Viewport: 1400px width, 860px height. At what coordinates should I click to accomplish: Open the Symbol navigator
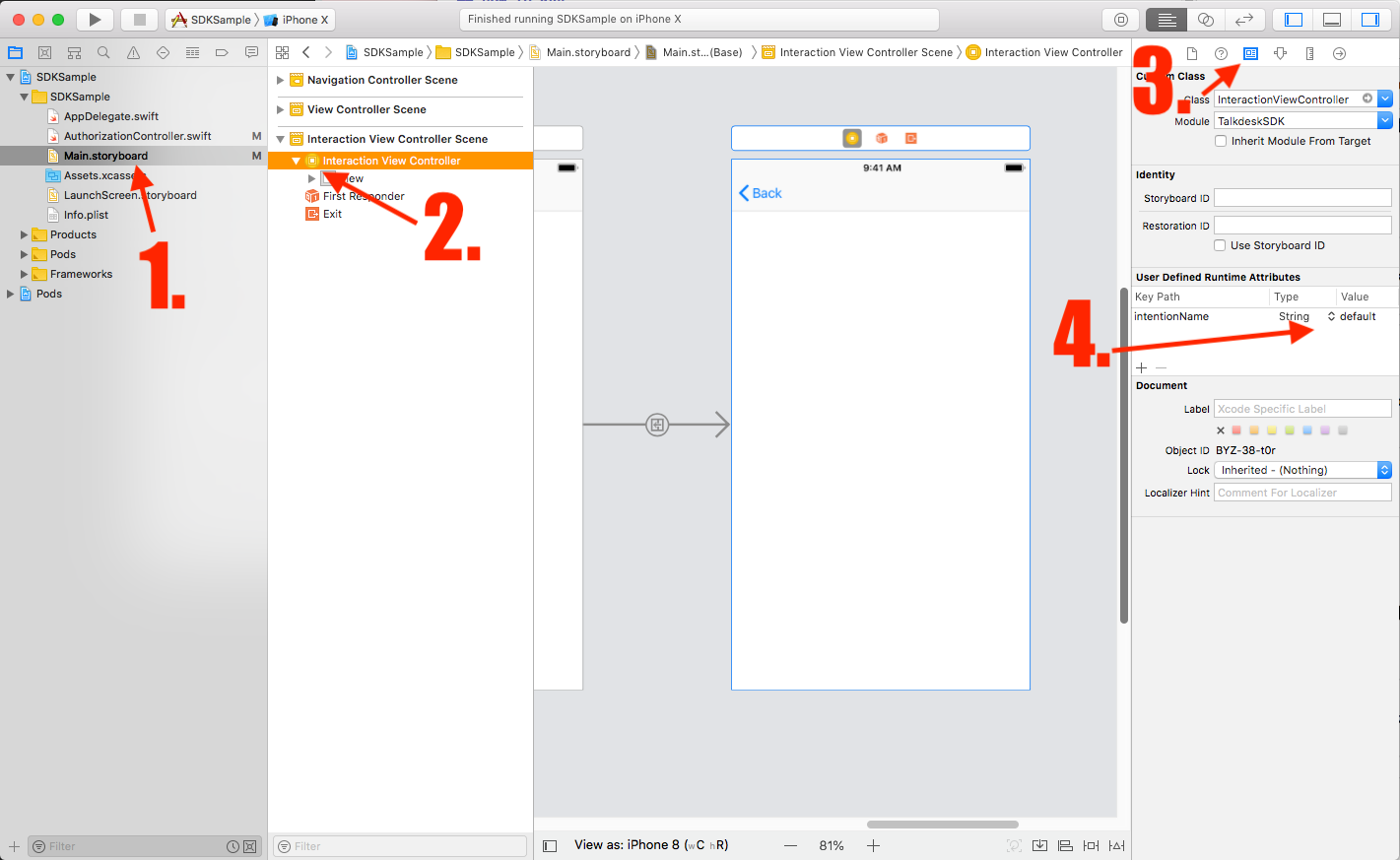(74, 52)
